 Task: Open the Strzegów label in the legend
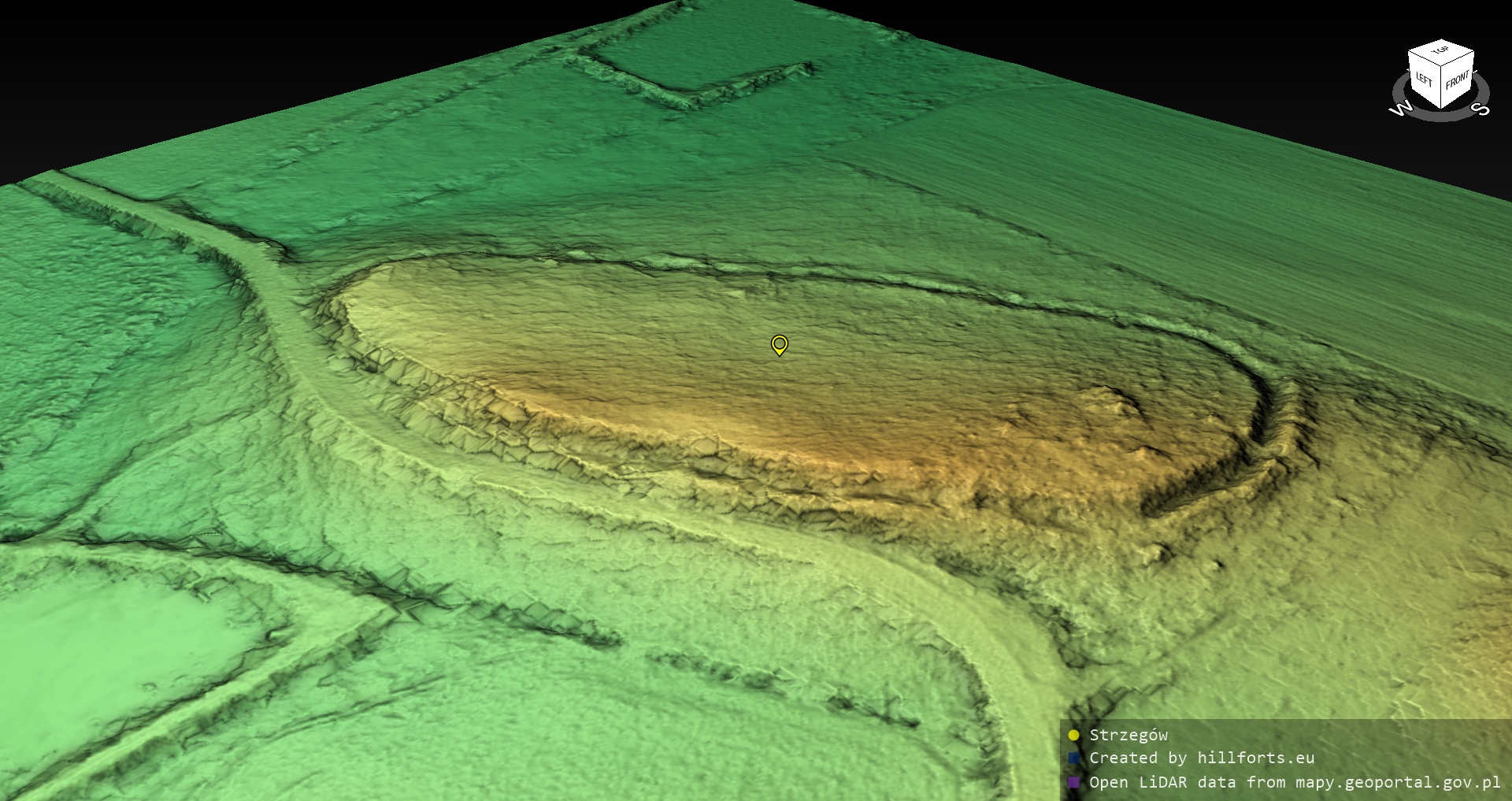click(1128, 736)
